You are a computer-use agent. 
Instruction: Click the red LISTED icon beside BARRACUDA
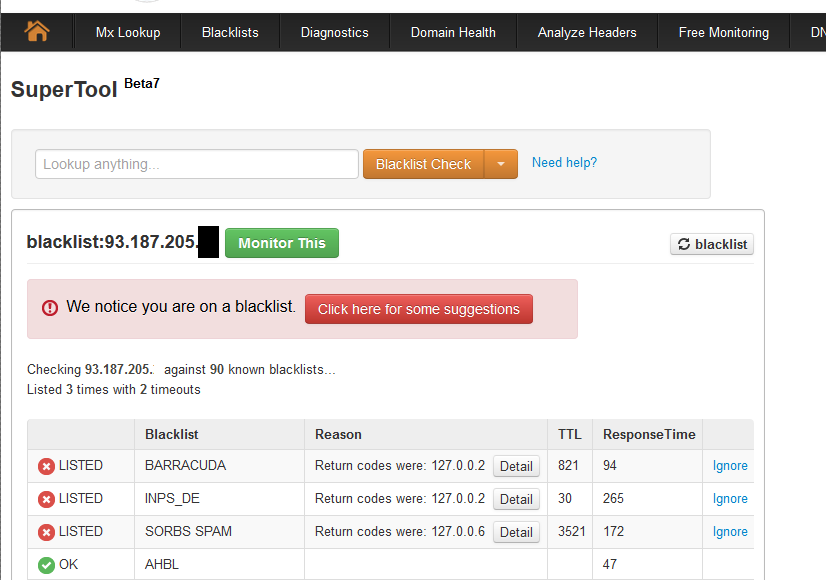pos(46,465)
